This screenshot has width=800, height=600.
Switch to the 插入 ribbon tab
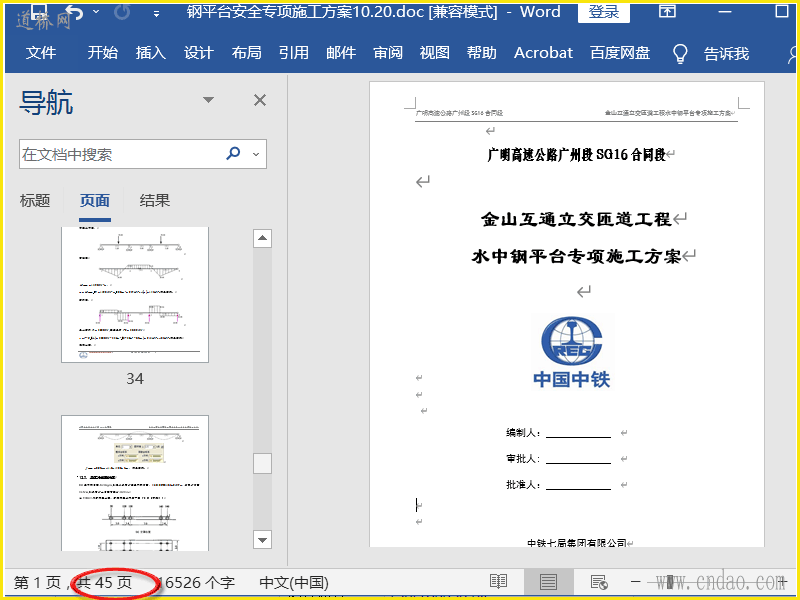click(151, 53)
